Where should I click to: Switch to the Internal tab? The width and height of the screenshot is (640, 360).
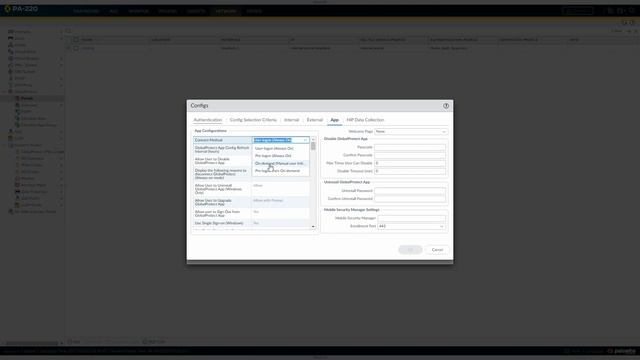coord(291,120)
